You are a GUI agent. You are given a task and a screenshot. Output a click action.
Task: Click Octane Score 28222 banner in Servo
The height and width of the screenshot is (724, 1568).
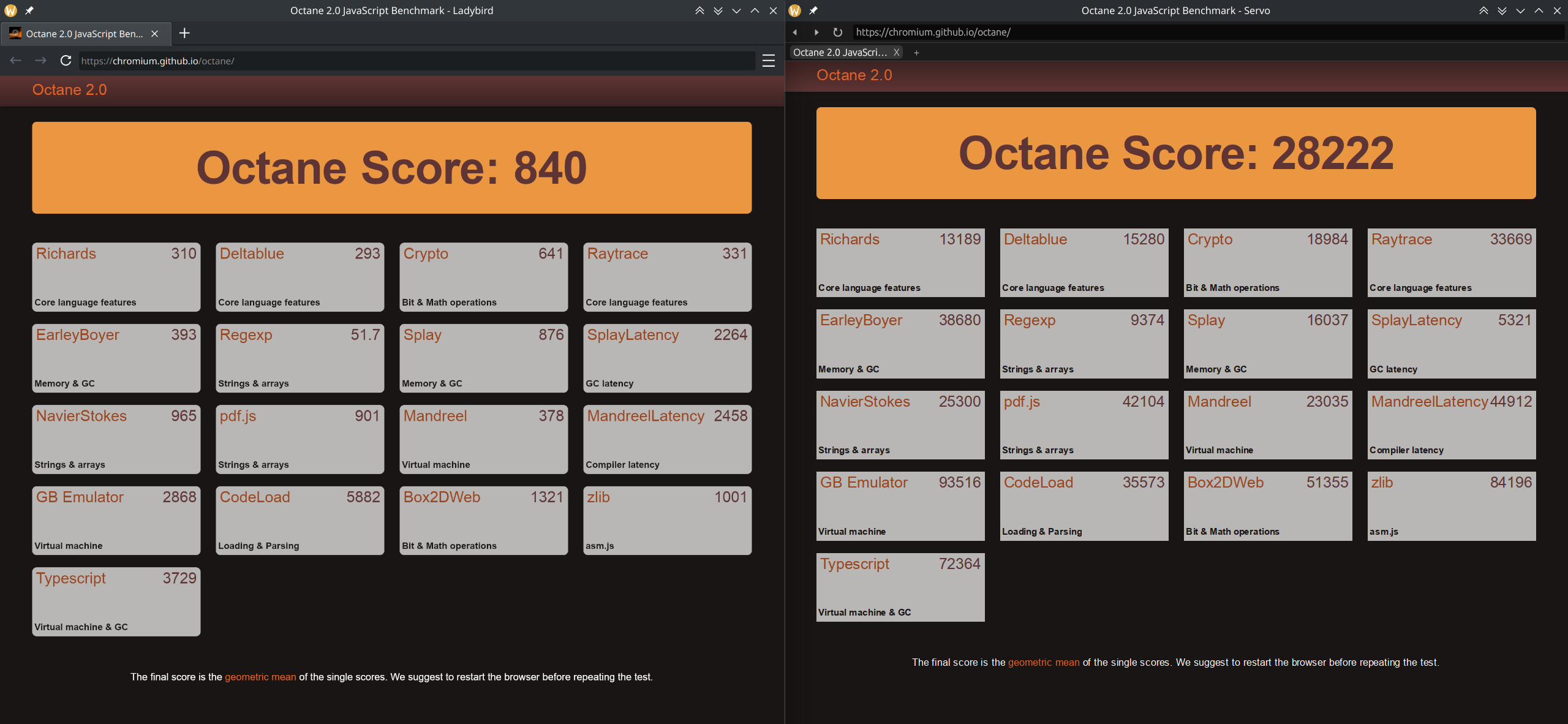pyautogui.click(x=1176, y=153)
